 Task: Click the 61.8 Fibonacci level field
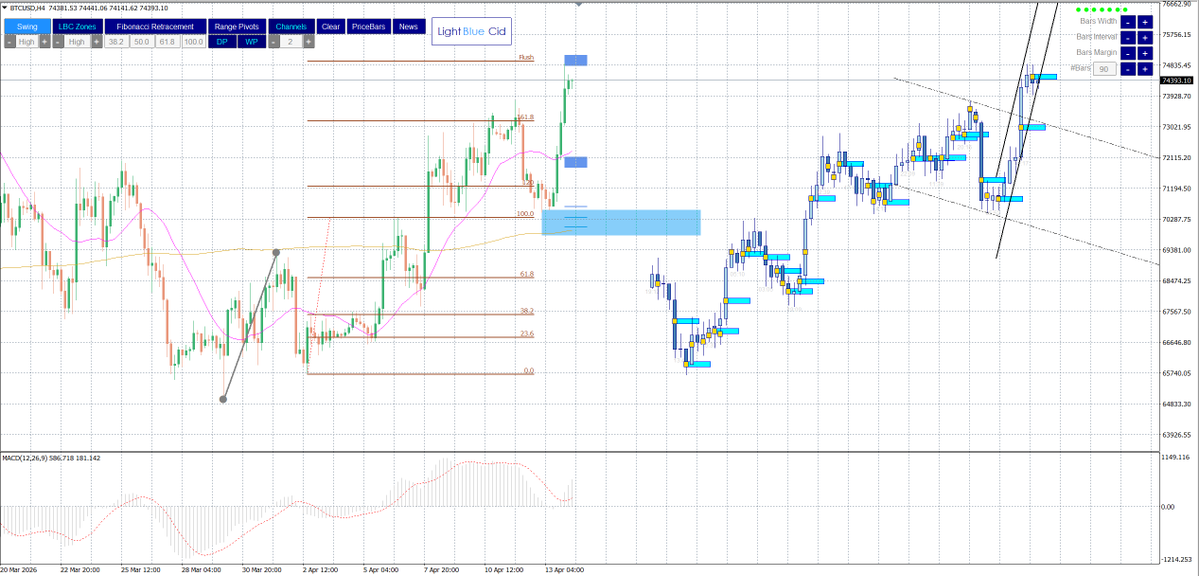pyautogui.click(x=167, y=41)
